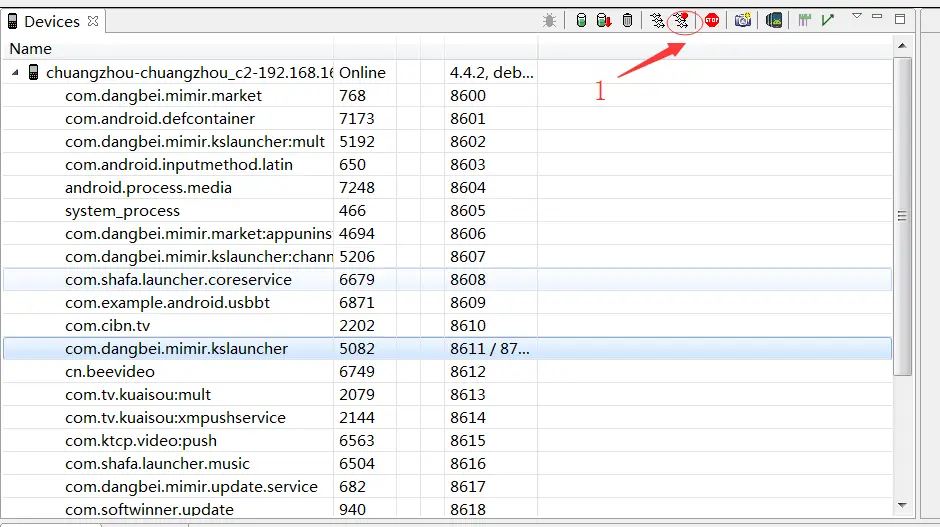Click PID value 5192
This screenshot has width=940, height=527.
(x=357, y=141)
